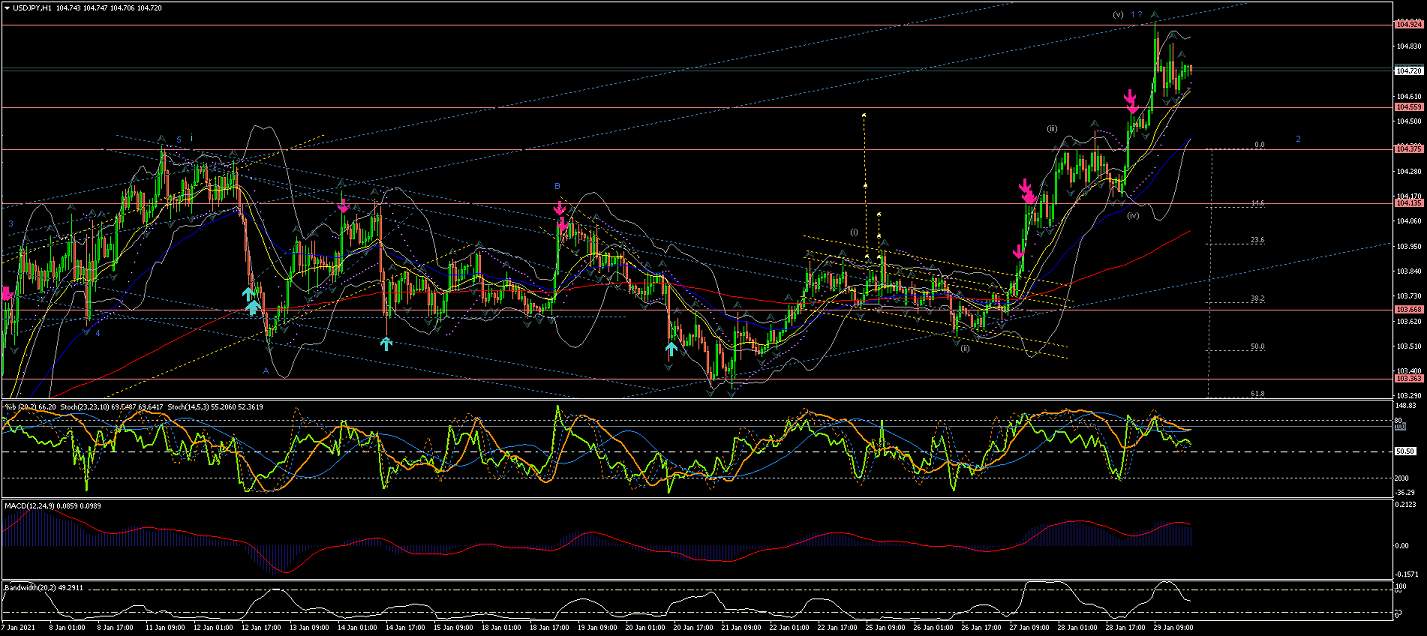Click the current price label 104.720
Viewport: 1427px width, 636px height.
click(1408, 70)
